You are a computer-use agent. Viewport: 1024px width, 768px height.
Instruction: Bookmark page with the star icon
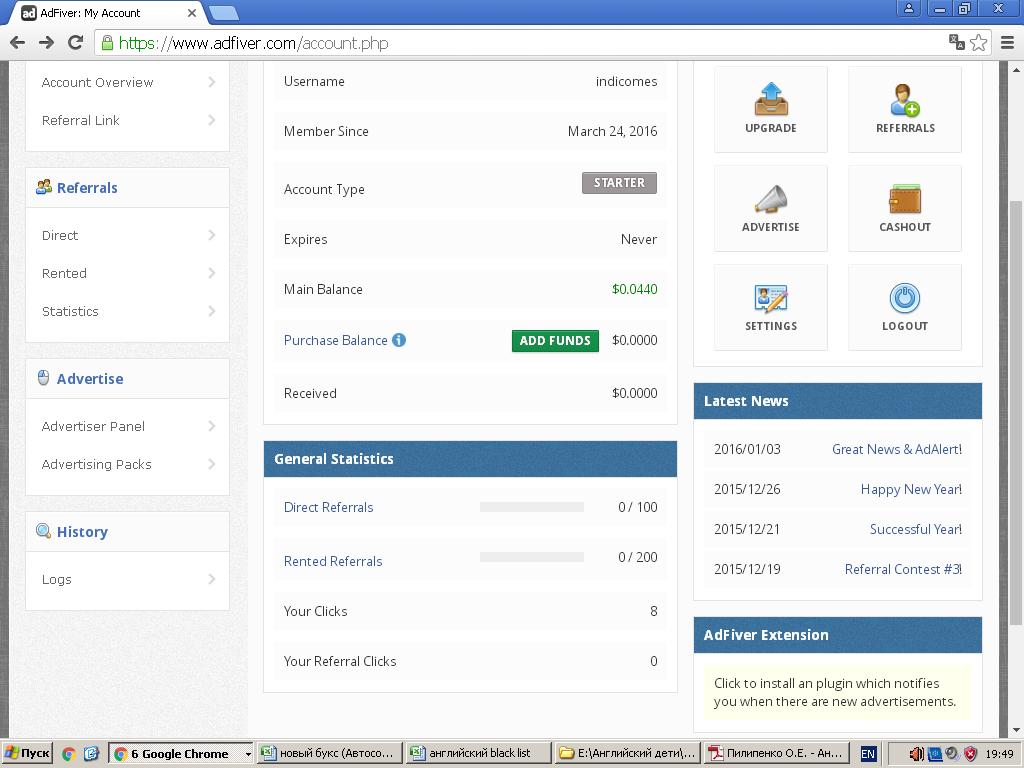coord(978,43)
